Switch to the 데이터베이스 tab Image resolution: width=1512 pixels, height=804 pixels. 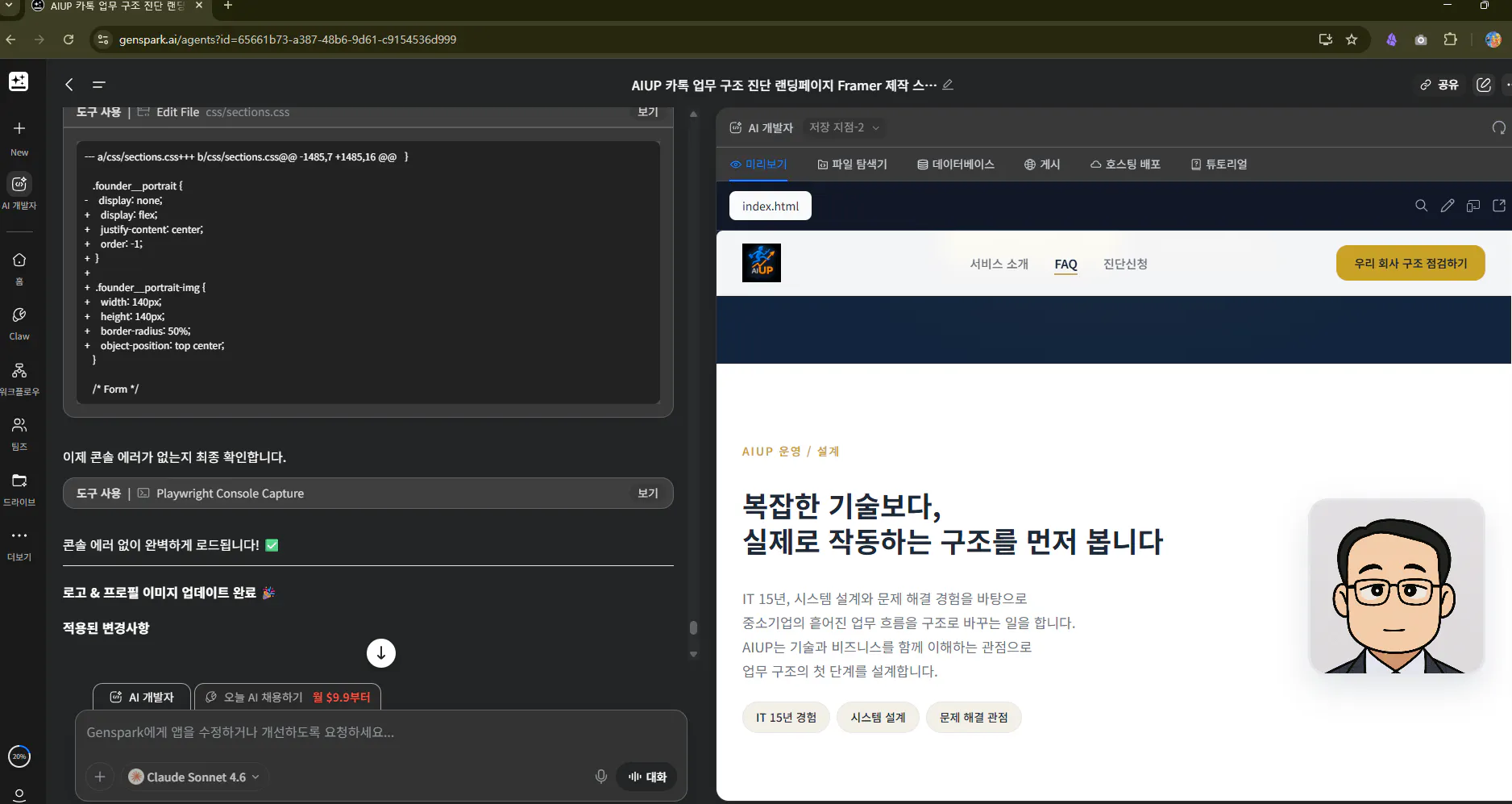coord(956,164)
